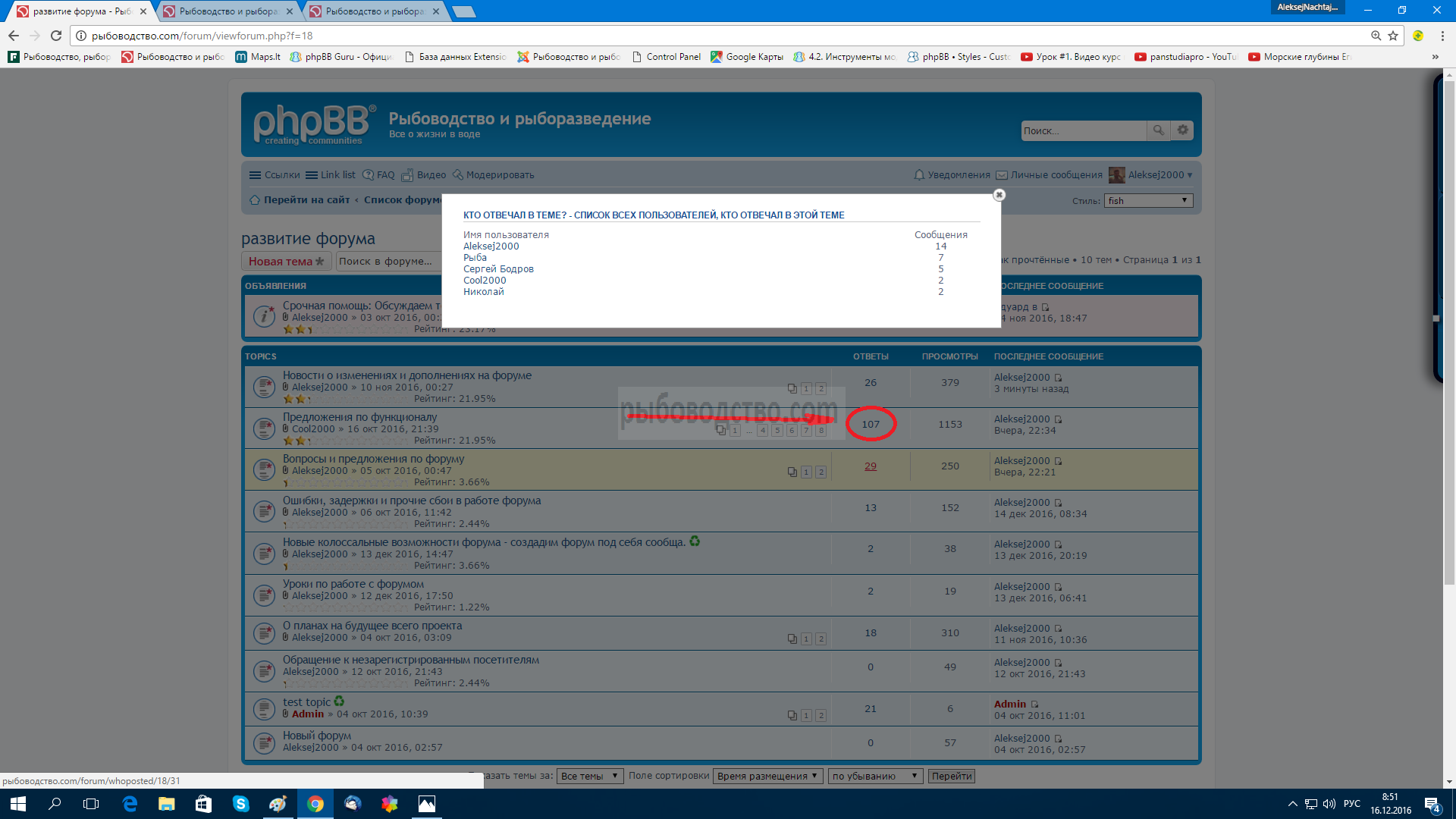Expand Aleksej2000 user account dropdown

point(1150,175)
